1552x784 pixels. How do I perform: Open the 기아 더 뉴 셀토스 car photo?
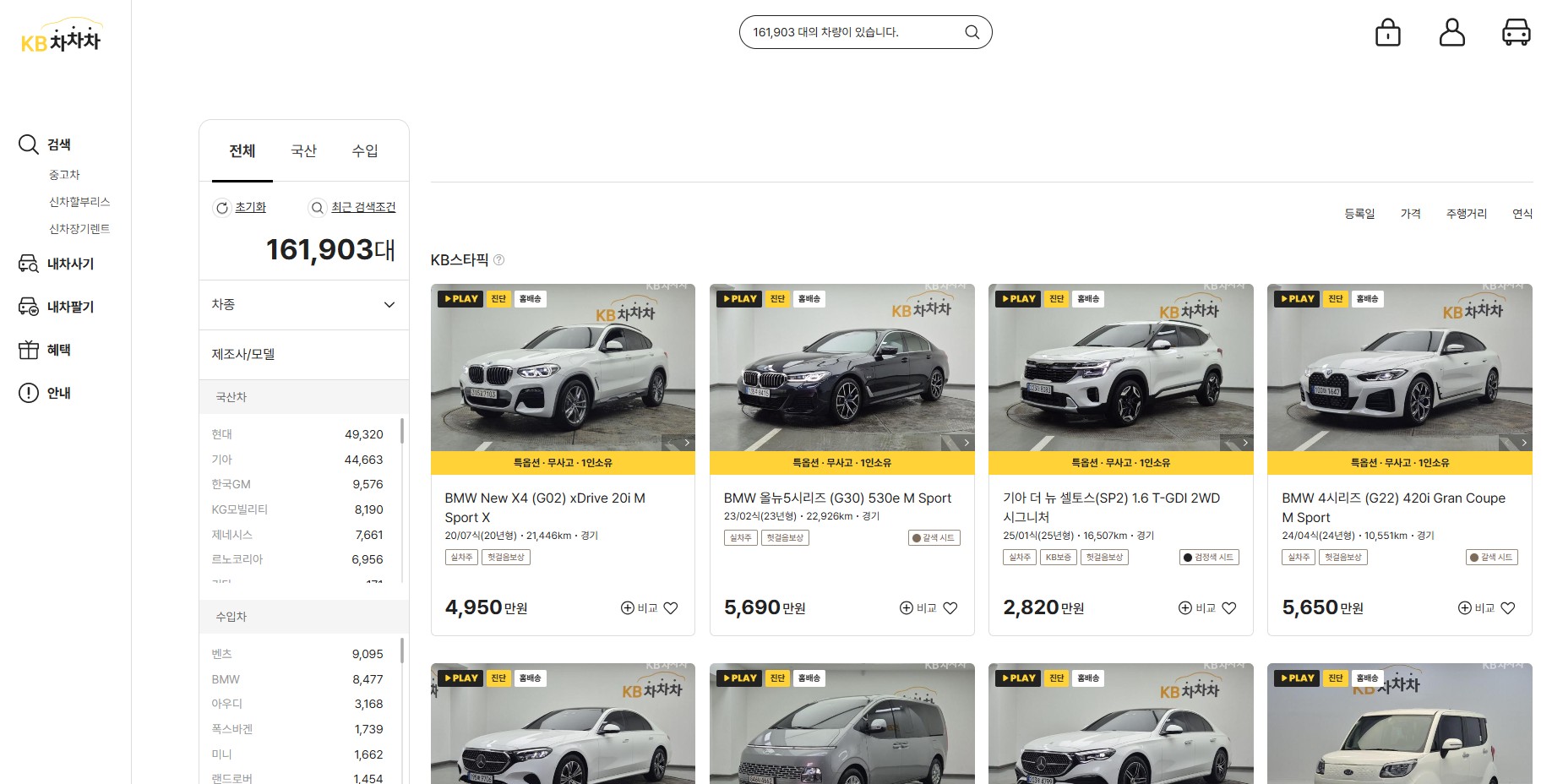1121,368
